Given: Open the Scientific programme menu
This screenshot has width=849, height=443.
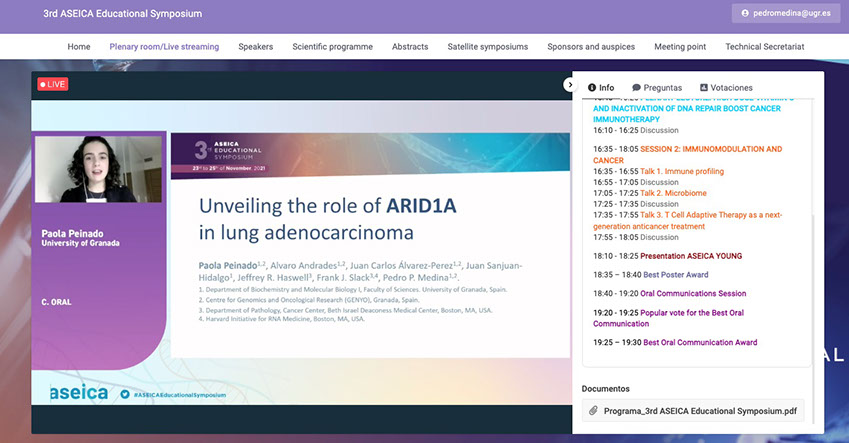Looking at the screenshot, I should (332, 47).
